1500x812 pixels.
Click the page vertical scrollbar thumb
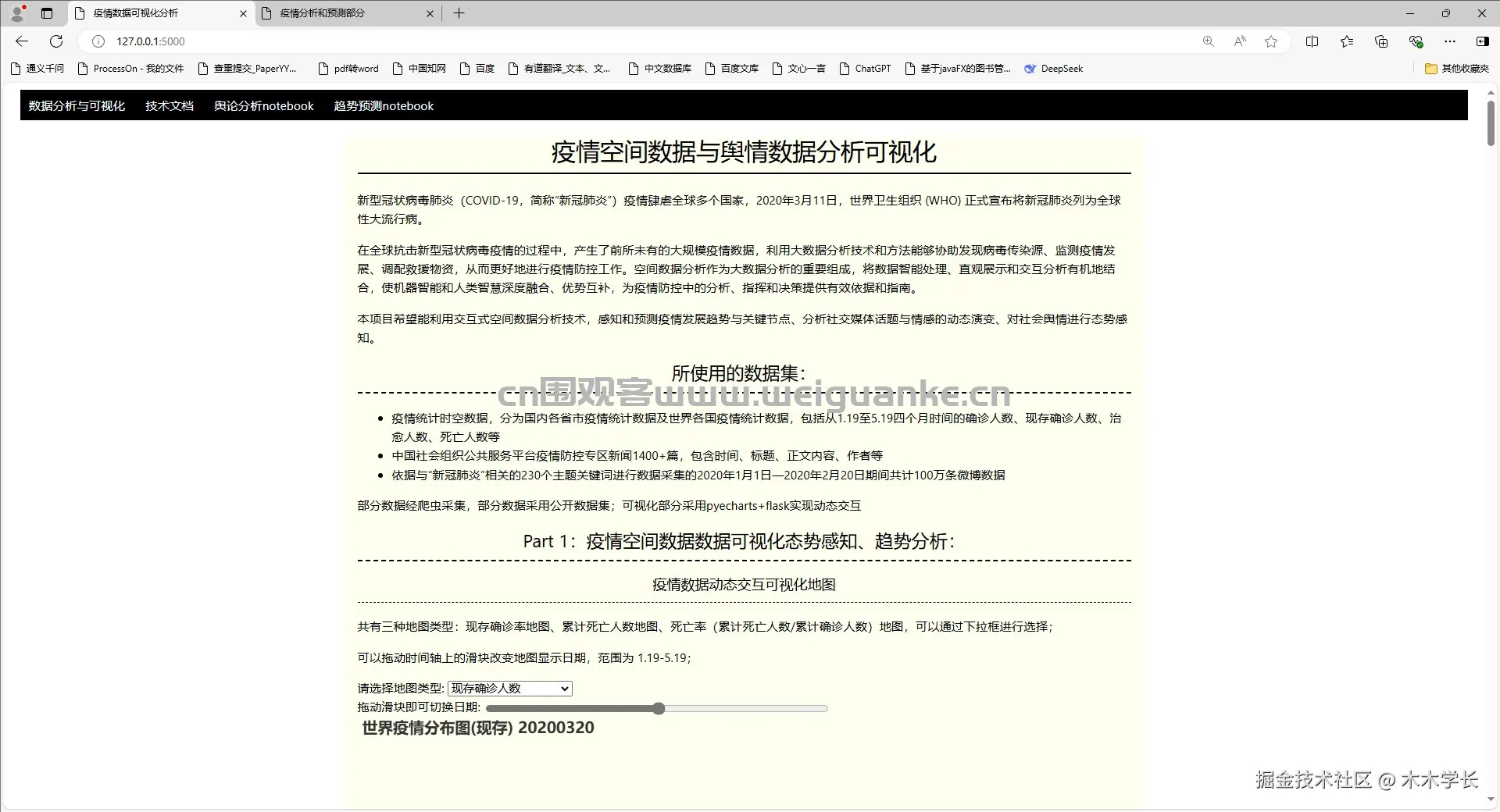(x=1491, y=123)
